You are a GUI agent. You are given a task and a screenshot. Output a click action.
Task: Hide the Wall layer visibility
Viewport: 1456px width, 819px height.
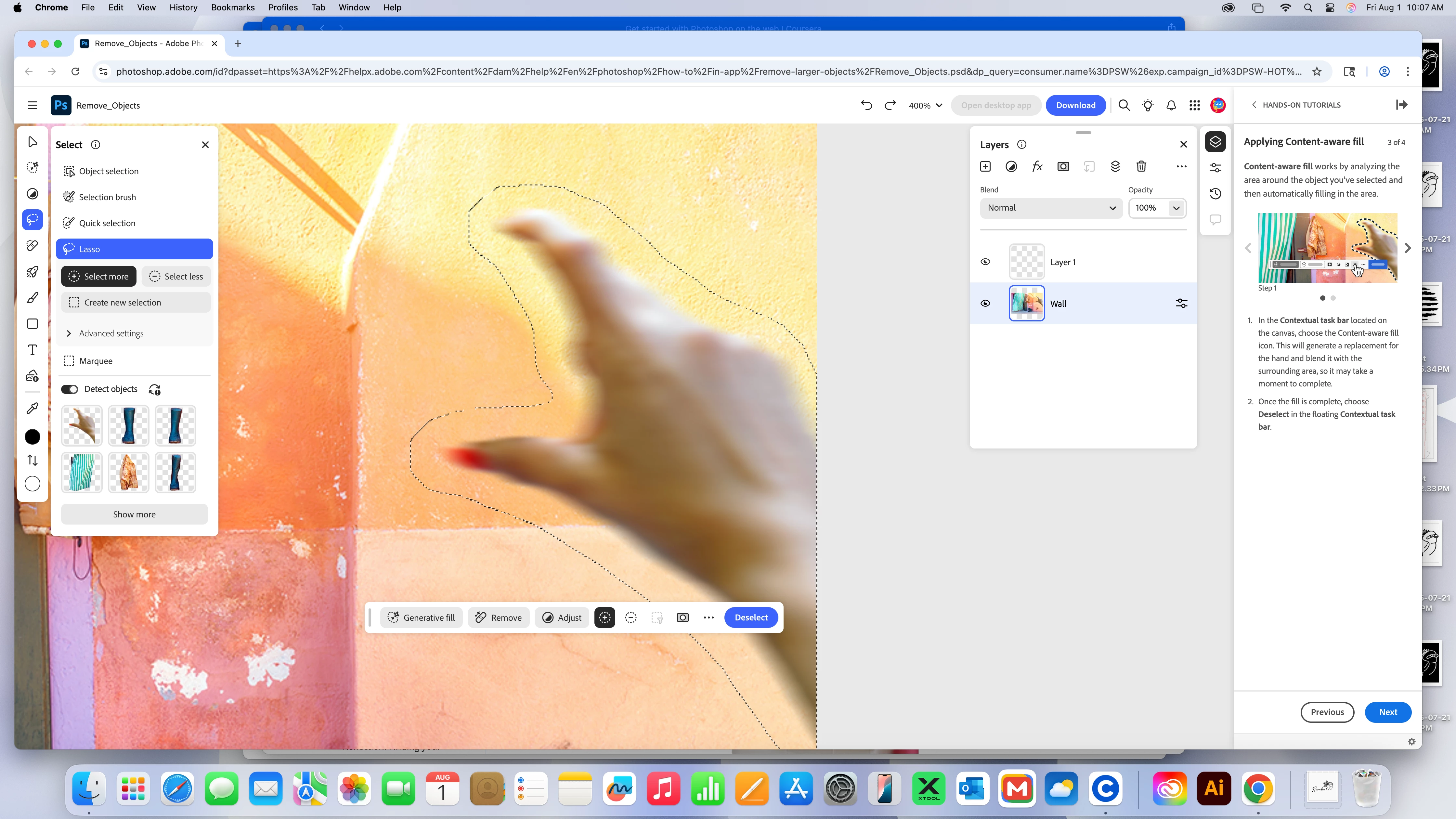pos(985,304)
